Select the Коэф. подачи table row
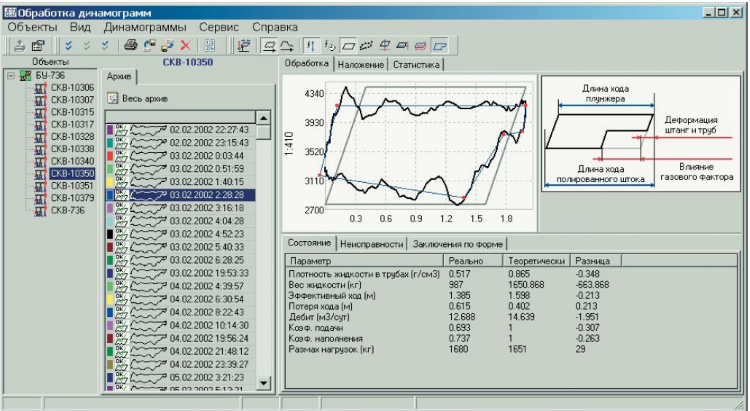This screenshot has height=411, width=750. pyautogui.click(x=512, y=328)
